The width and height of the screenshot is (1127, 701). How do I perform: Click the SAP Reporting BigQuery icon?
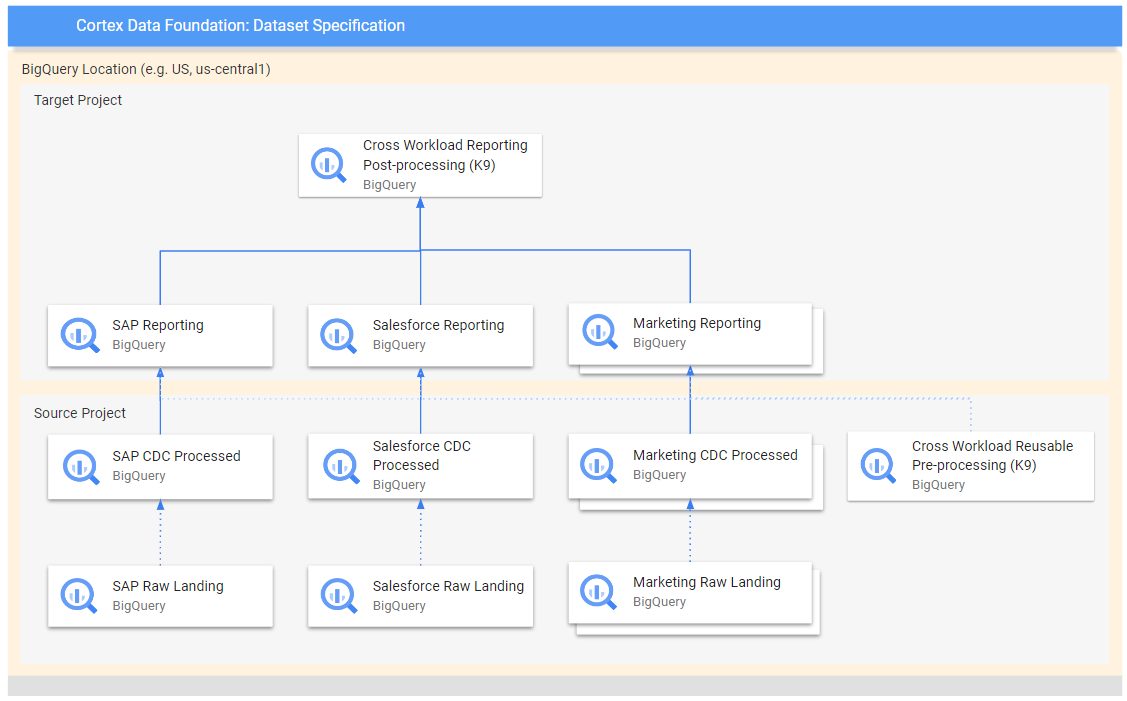[x=79, y=335]
